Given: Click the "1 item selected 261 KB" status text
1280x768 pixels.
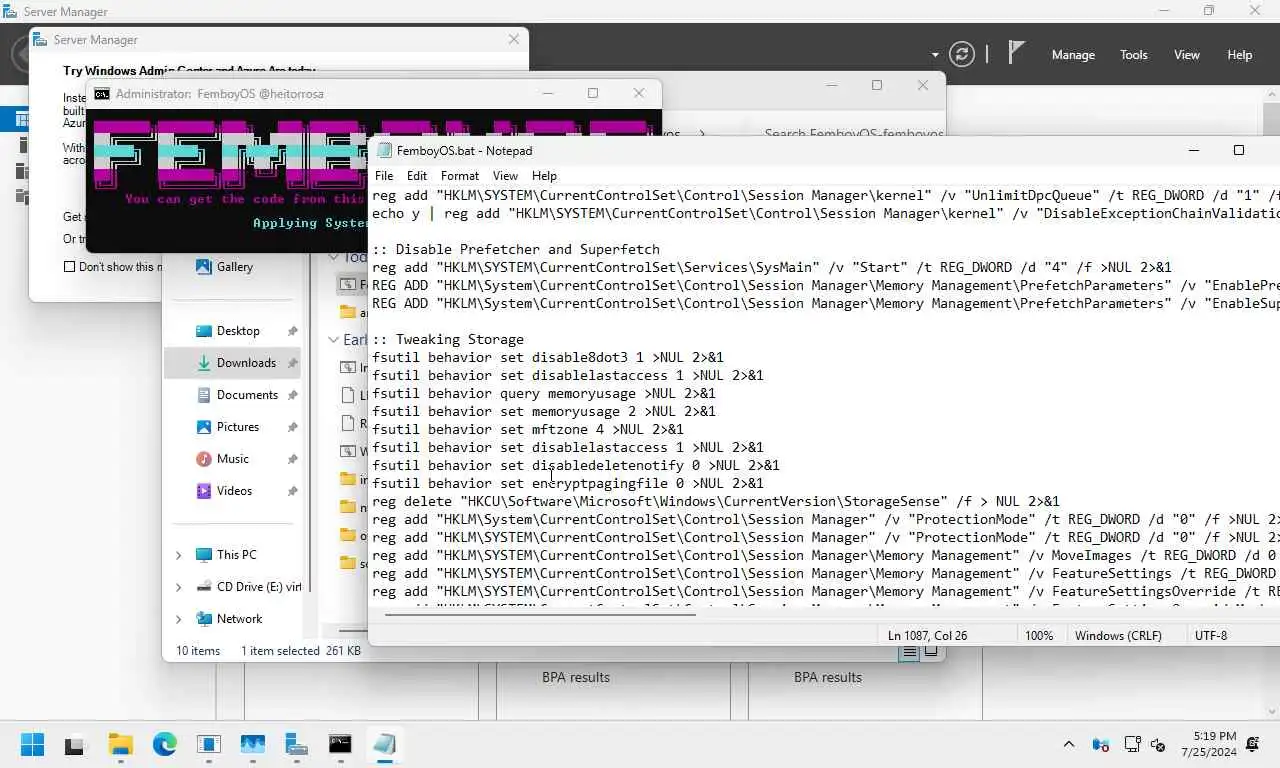Looking at the screenshot, I should [x=301, y=651].
